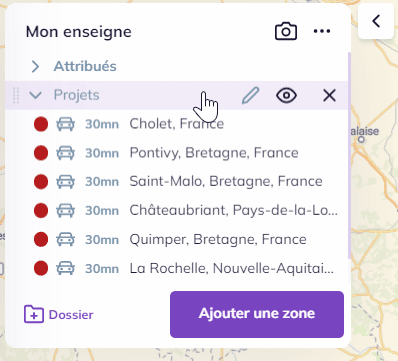Collapse the panel with the back chevron
The height and width of the screenshot is (361, 398).
pos(376,21)
